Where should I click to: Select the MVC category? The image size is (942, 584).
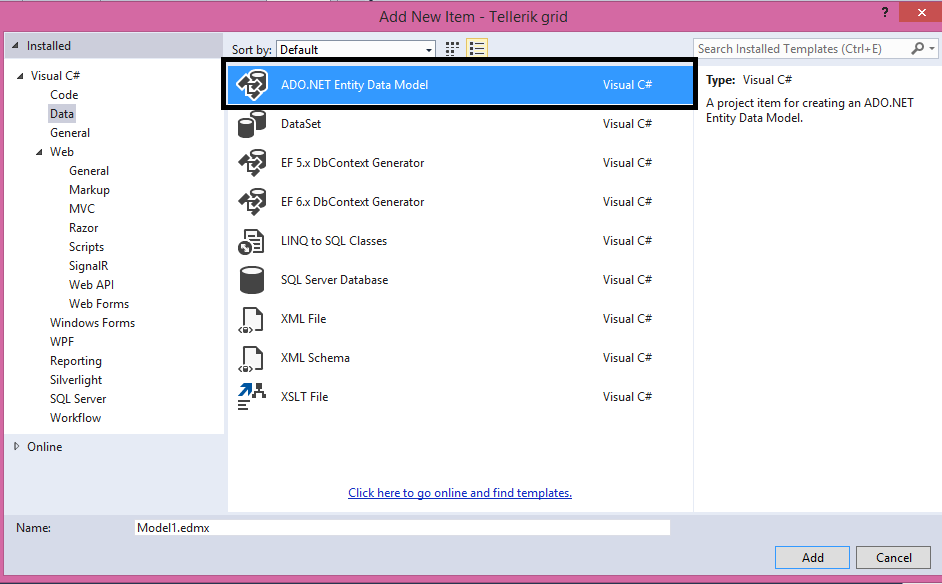[82, 209]
